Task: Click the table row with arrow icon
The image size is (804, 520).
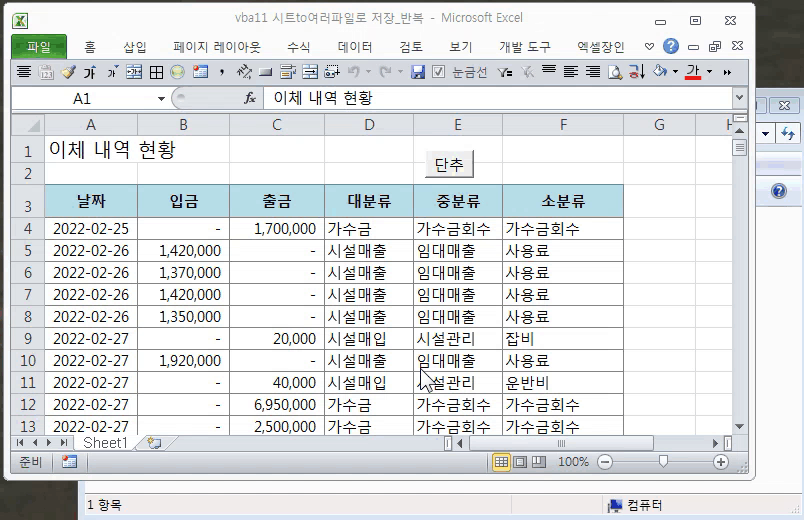Action: coord(310,72)
